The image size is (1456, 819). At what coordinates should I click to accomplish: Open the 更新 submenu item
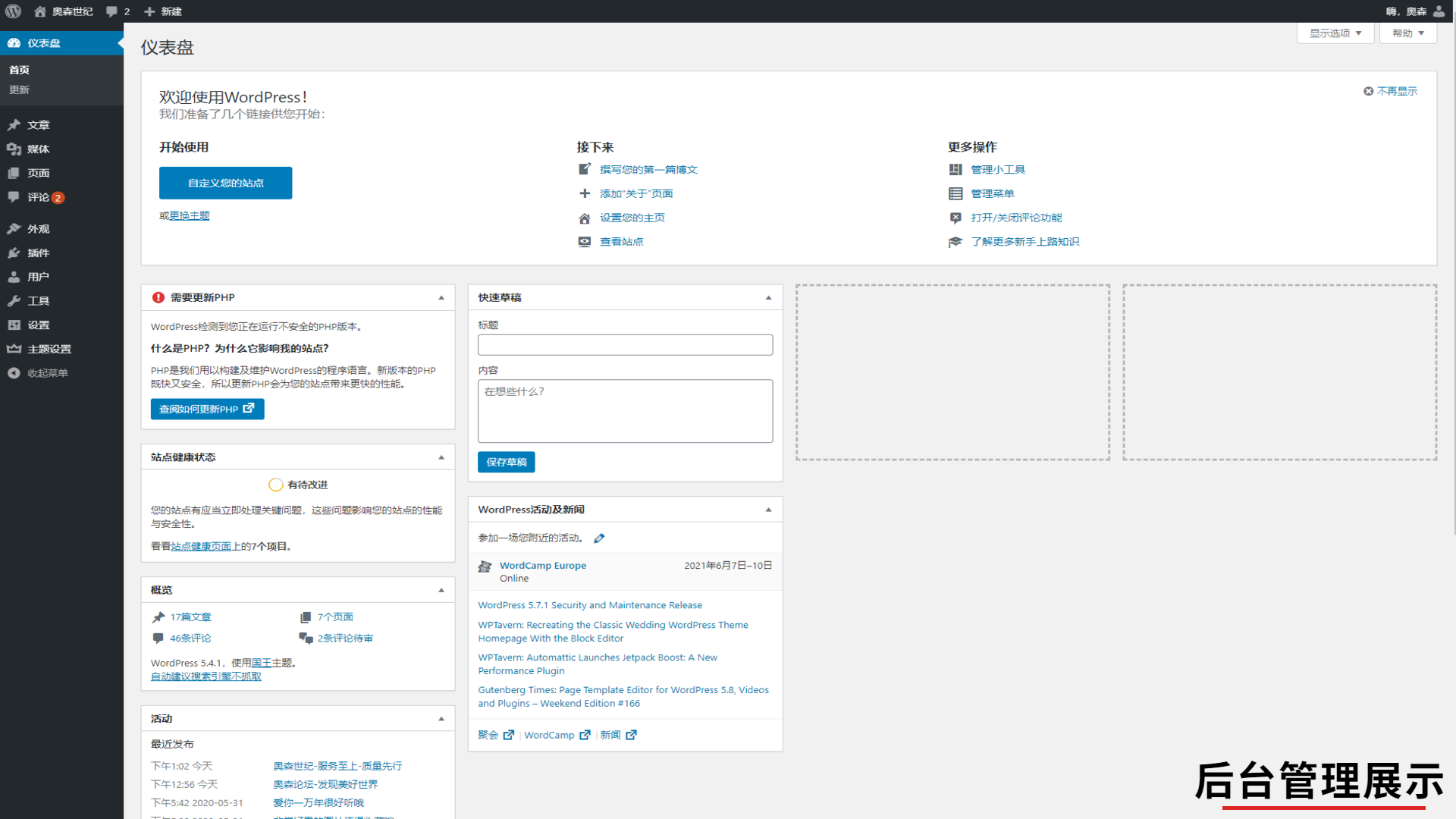[19, 90]
